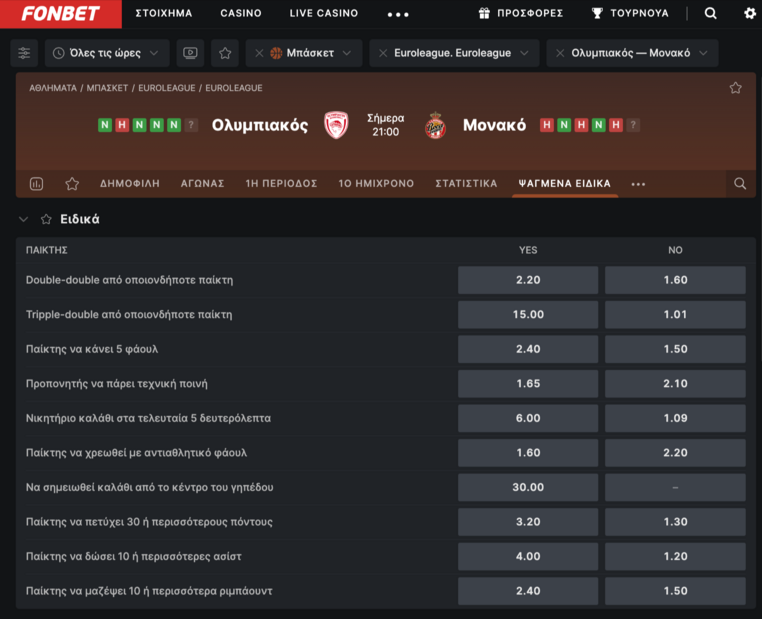Remove the Ολυμπιακός — Μονακό filter X
The height and width of the screenshot is (619, 762).
(560, 53)
